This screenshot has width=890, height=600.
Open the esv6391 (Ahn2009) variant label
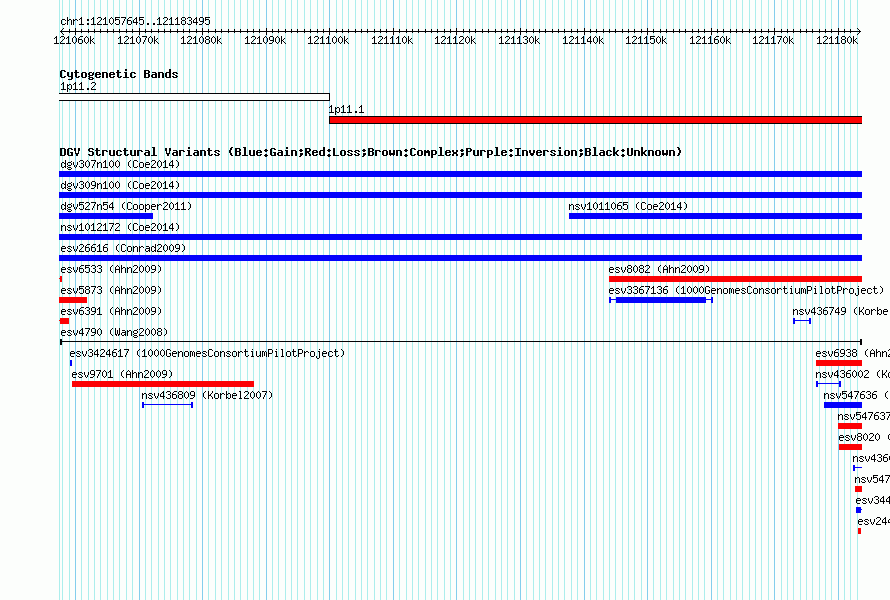pyautogui.click(x=111, y=311)
